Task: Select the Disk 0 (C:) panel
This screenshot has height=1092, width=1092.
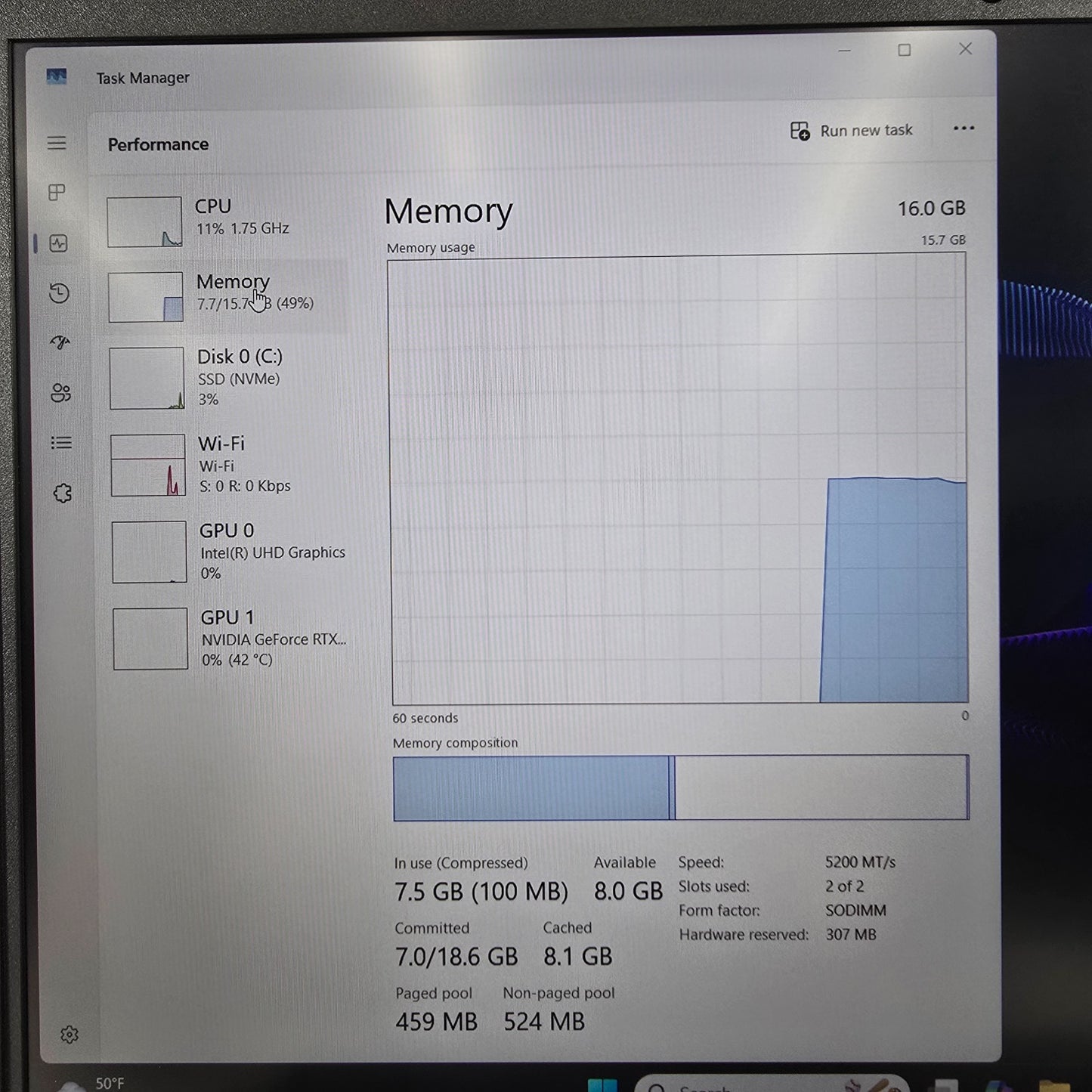Action: 227,376
